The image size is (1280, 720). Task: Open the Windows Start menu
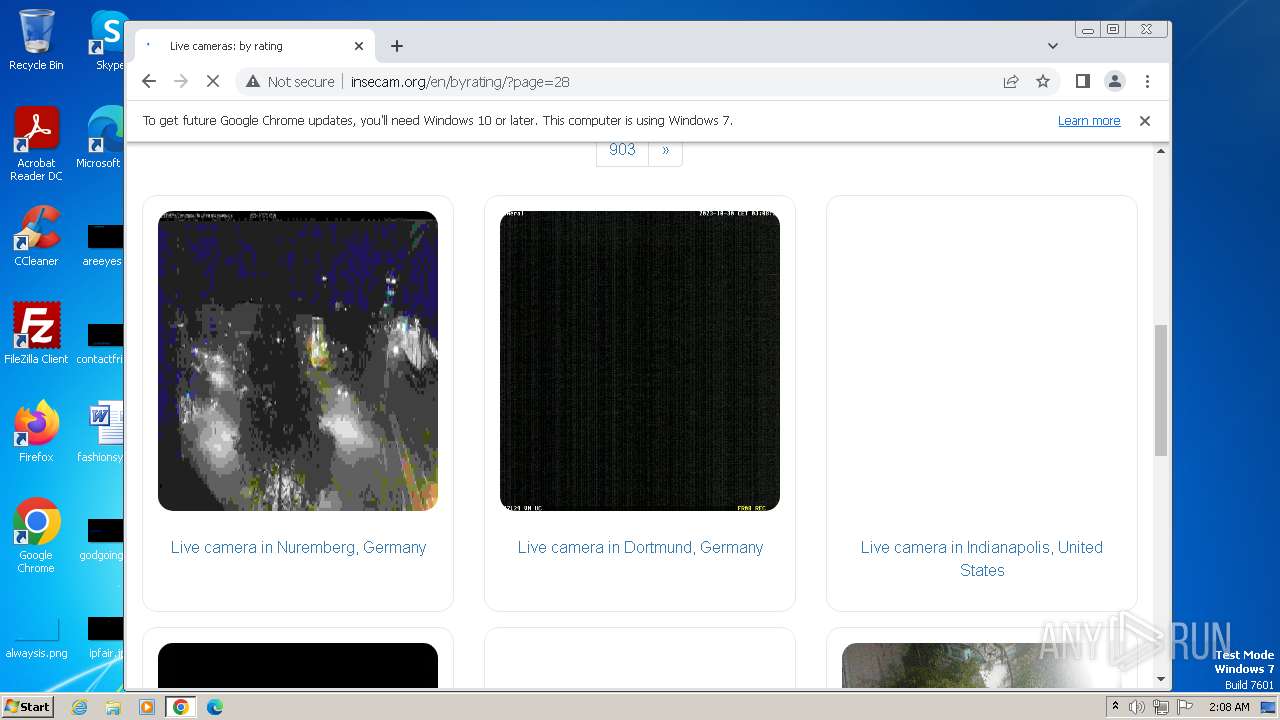tap(27, 706)
